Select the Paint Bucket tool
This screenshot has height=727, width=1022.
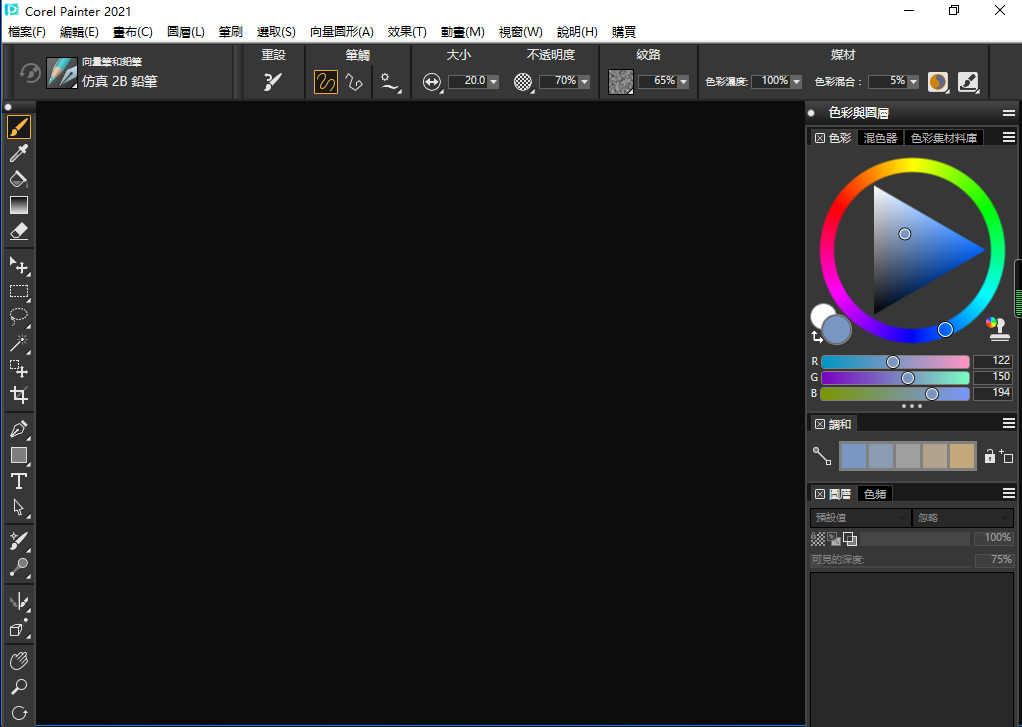[18, 179]
